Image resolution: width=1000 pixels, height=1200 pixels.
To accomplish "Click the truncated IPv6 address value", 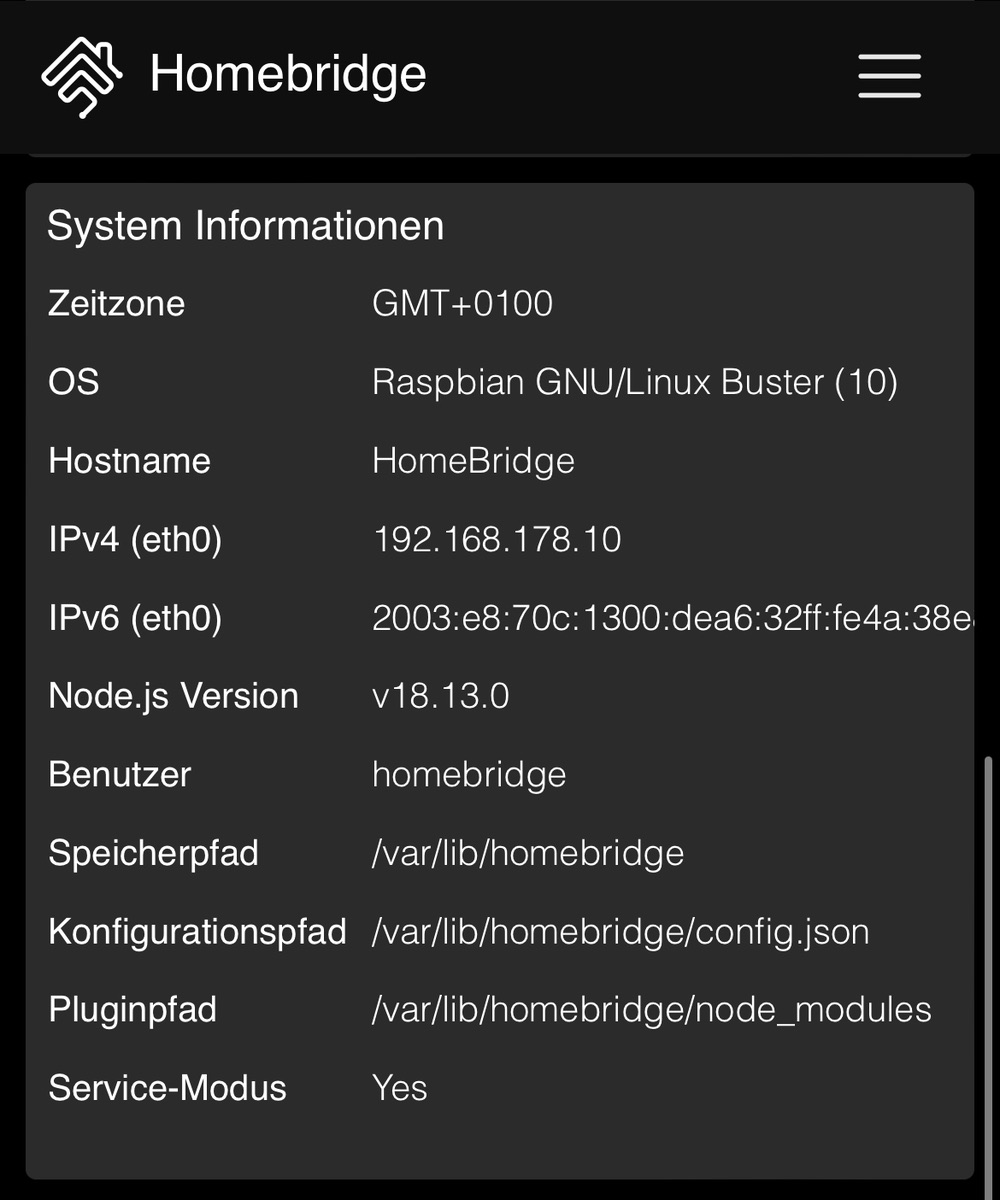I will 670,618.
